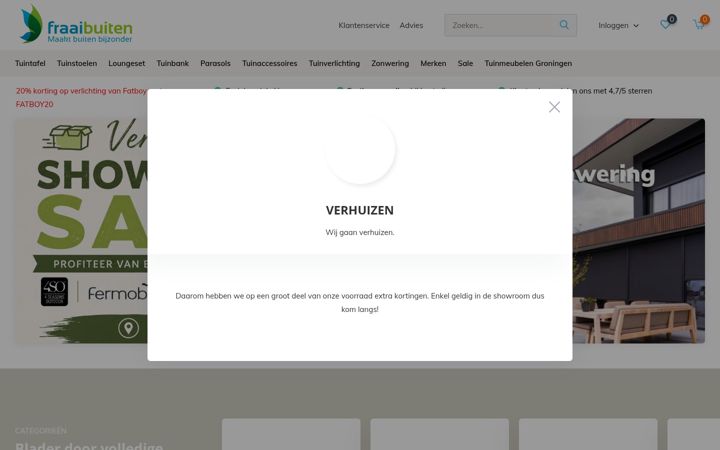
Task: Open Tuinmeubelen Groningen menu item
Action: tap(528, 63)
